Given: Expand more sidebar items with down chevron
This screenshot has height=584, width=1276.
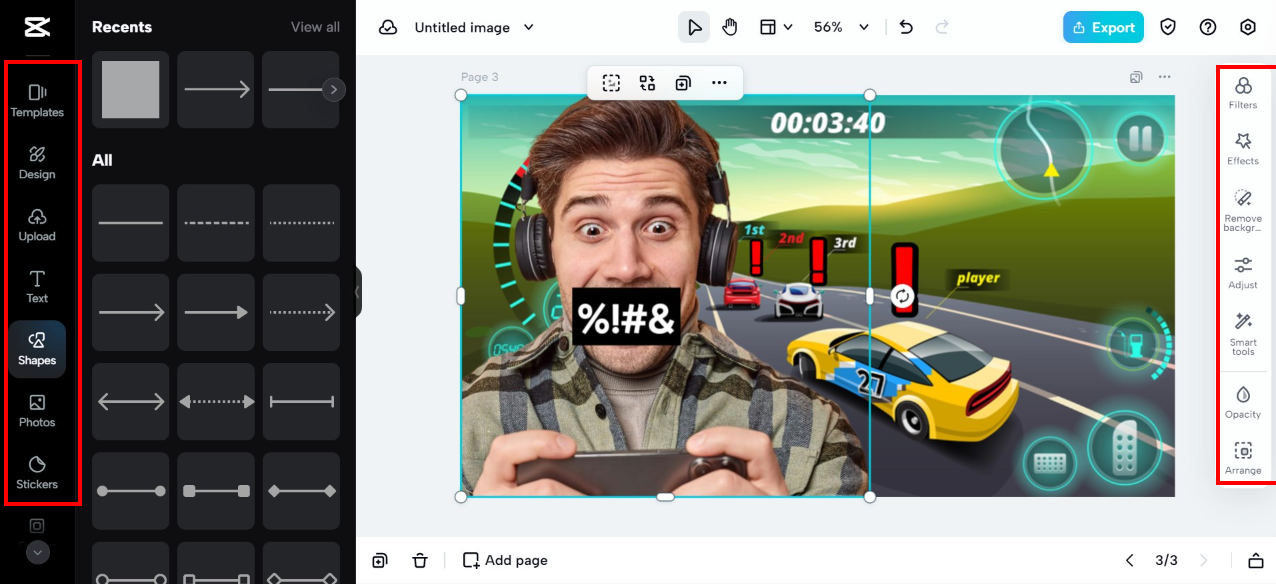Looking at the screenshot, I should pos(38,552).
